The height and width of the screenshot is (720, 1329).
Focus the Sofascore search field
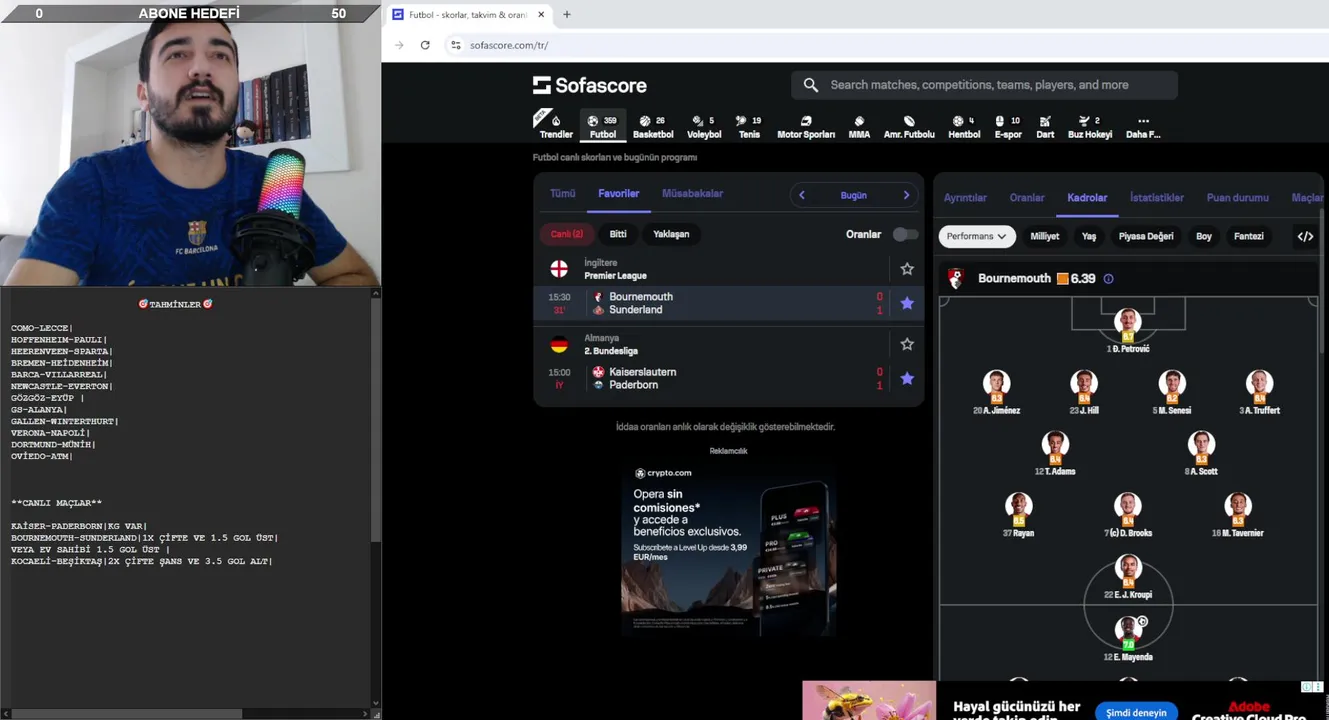(985, 85)
